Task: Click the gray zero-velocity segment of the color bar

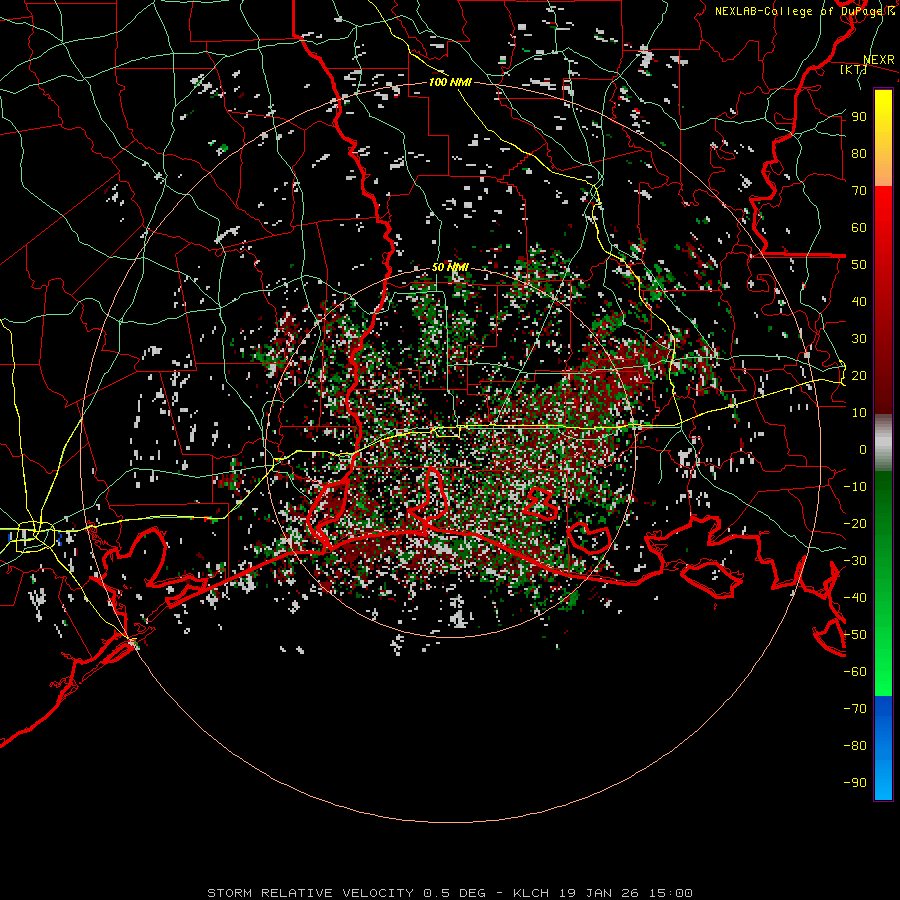Action: point(883,442)
